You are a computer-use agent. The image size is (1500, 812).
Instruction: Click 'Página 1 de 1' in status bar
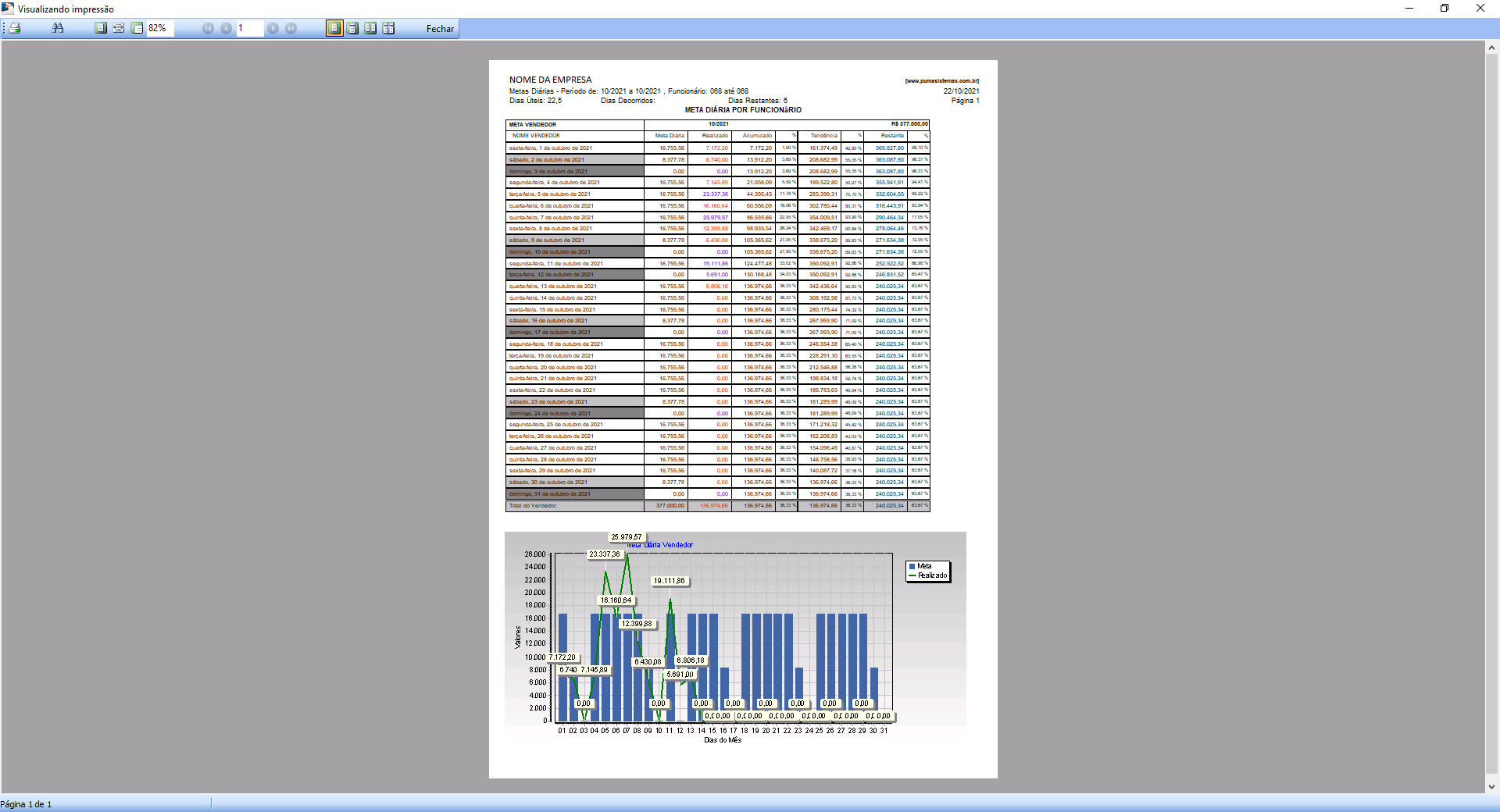pyautogui.click(x=26, y=804)
